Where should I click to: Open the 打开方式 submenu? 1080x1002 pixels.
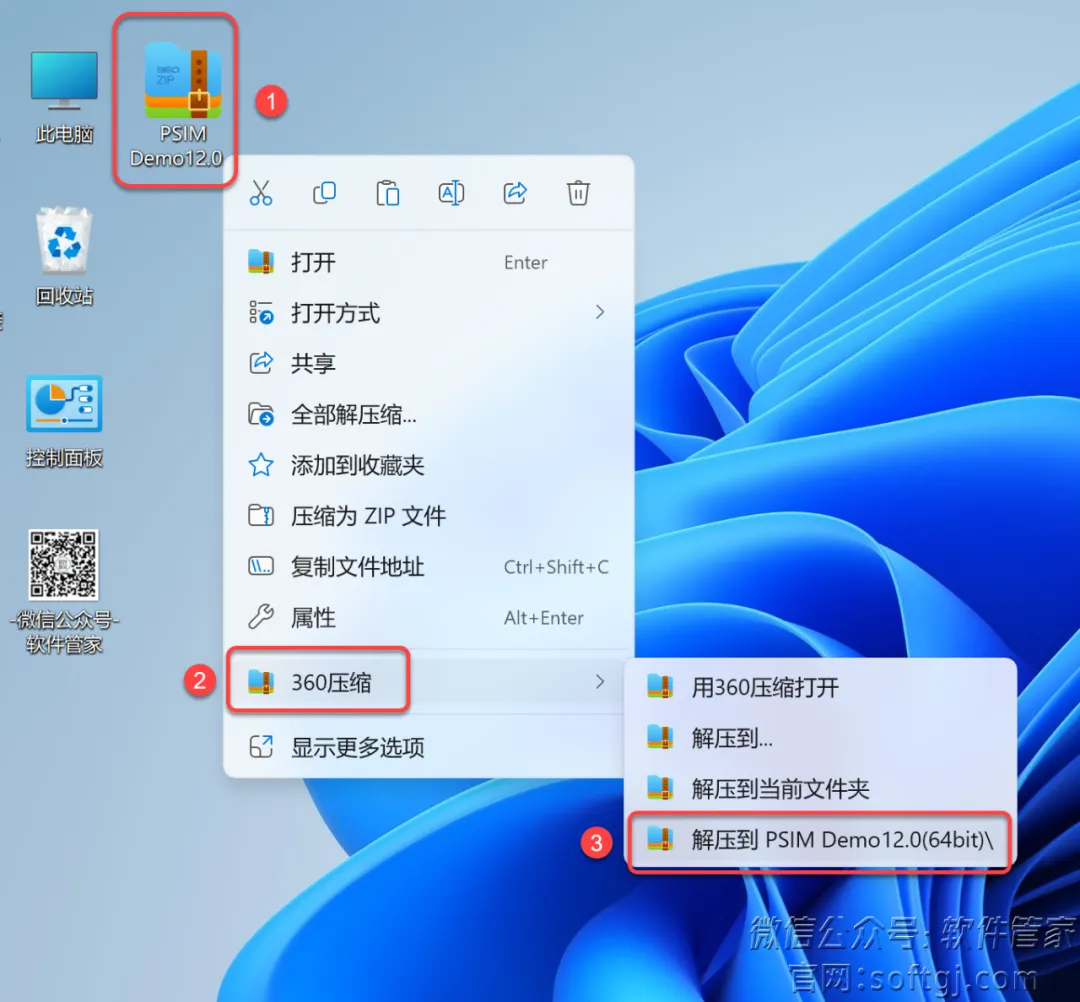tap(428, 313)
